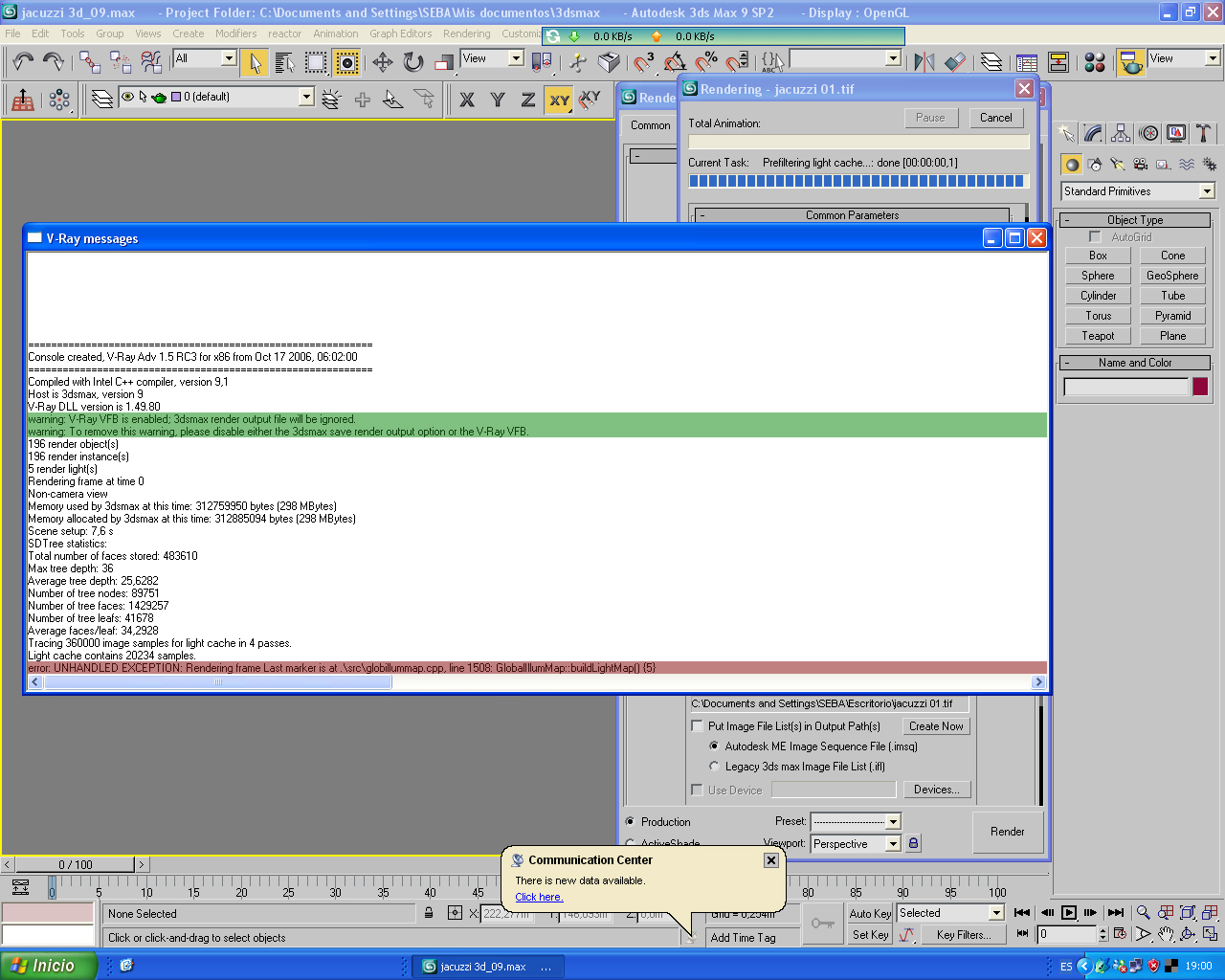The image size is (1225, 980).
Task: Open the Curve Editor from main toolbar
Action: (1027, 62)
